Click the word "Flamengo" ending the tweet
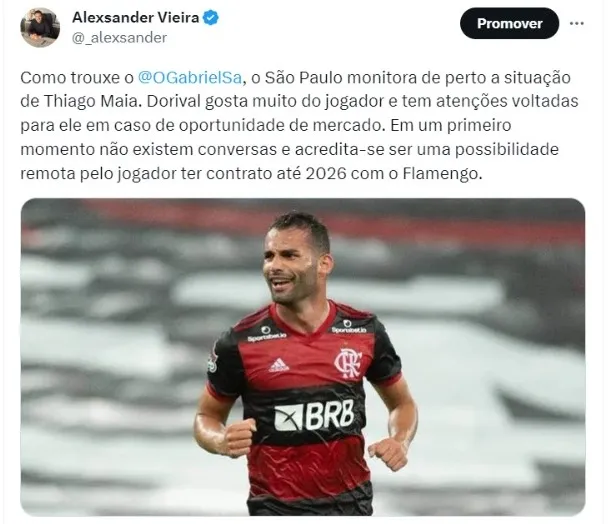Viewport: 608px width, 524px height. click(440, 174)
